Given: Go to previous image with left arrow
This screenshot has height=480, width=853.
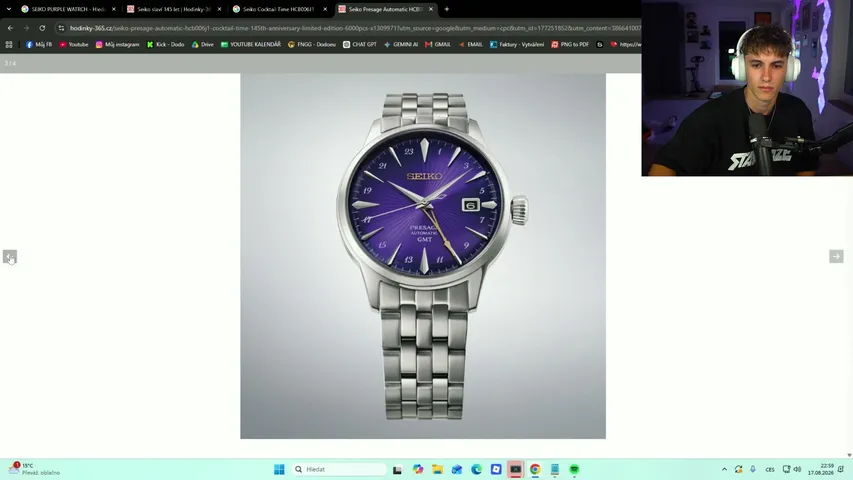Looking at the screenshot, I should coord(10,256).
